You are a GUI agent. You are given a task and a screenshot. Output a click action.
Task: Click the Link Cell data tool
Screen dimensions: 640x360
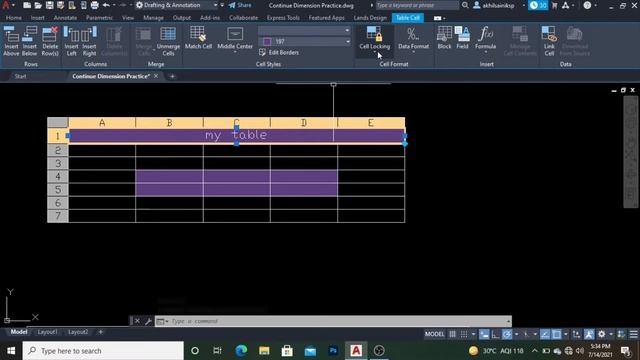click(549, 41)
